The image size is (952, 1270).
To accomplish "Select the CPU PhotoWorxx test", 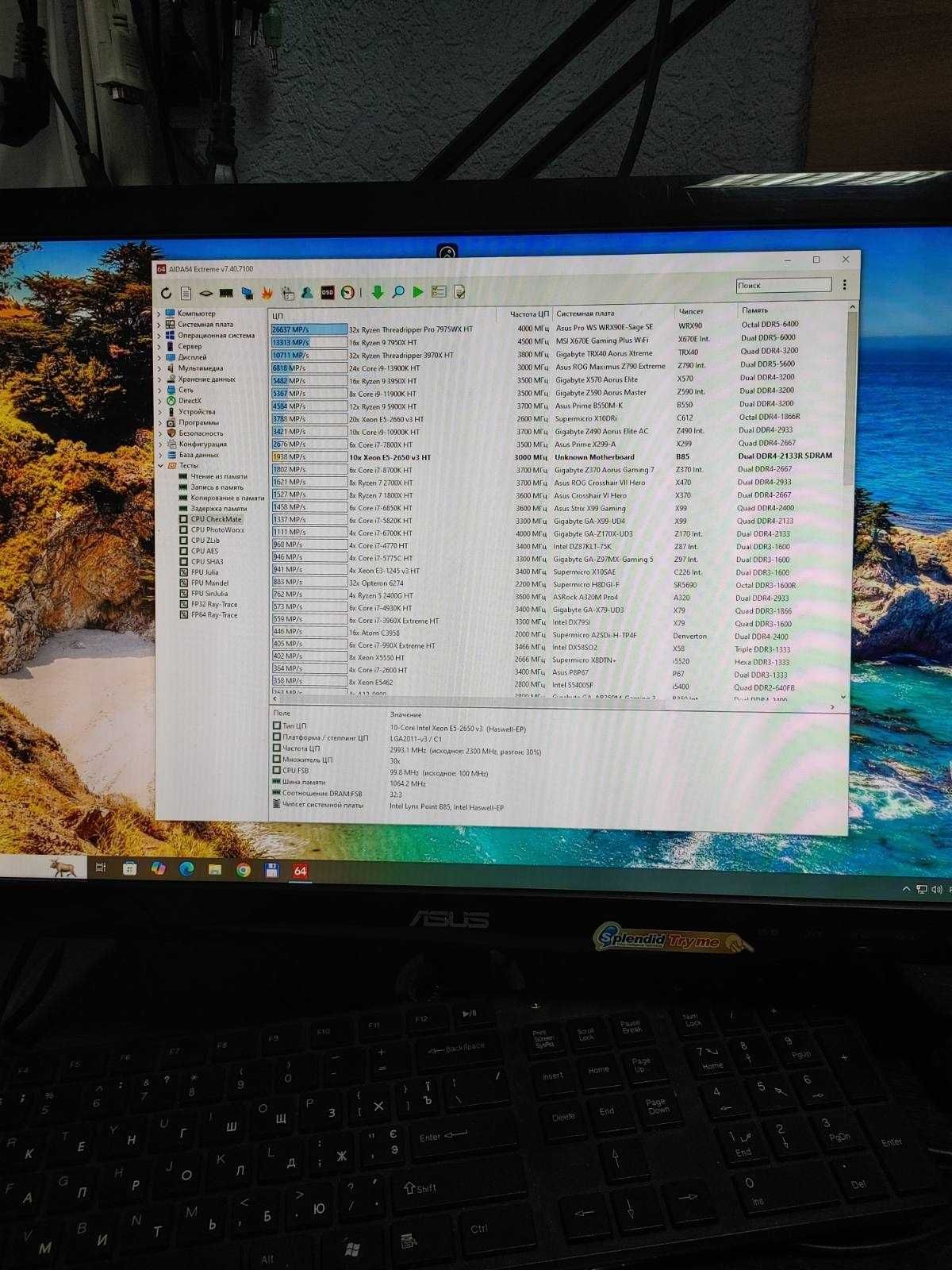I will pos(218,529).
